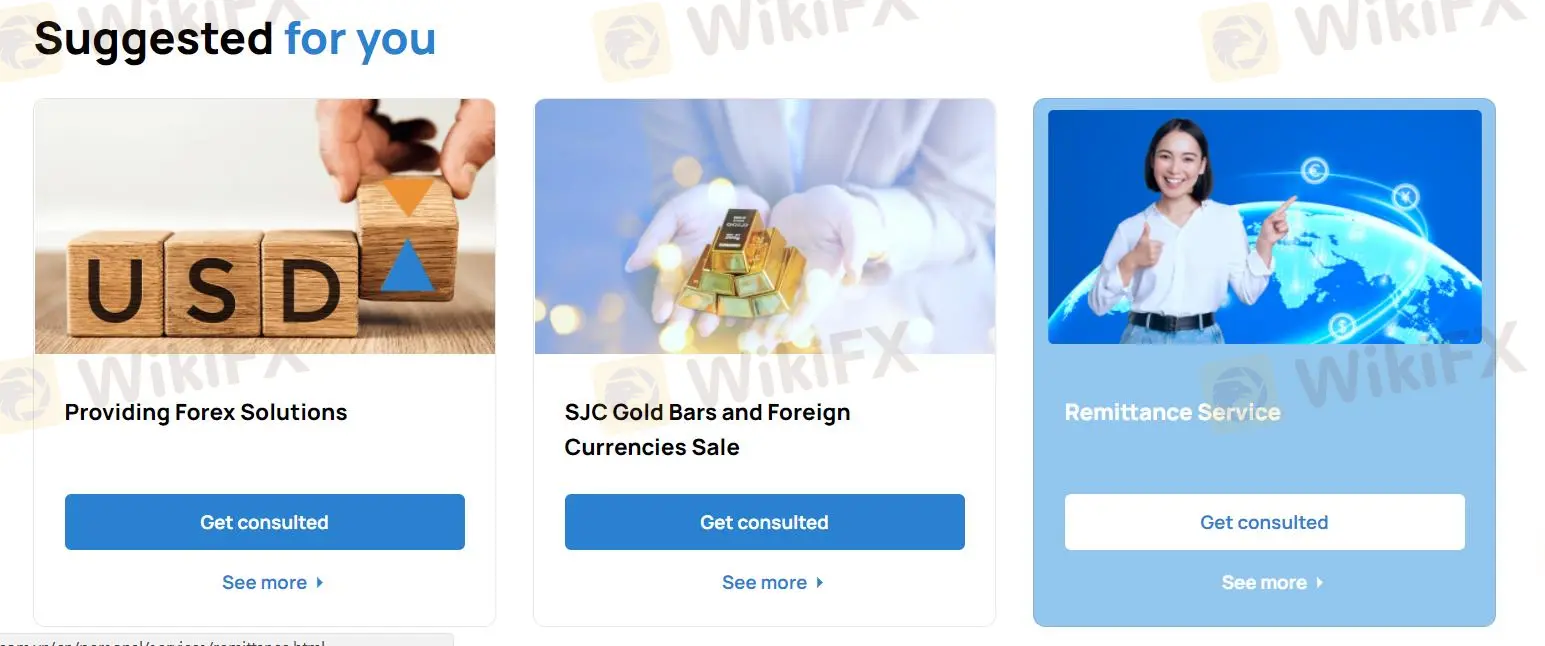
Task: Click the Providing Forex Solutions title
Action: pos(206,412)
